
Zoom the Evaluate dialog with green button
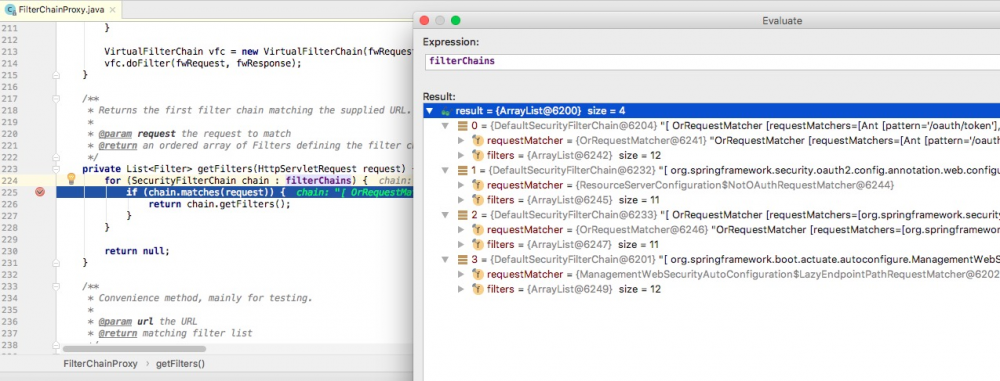pos(455,20)
